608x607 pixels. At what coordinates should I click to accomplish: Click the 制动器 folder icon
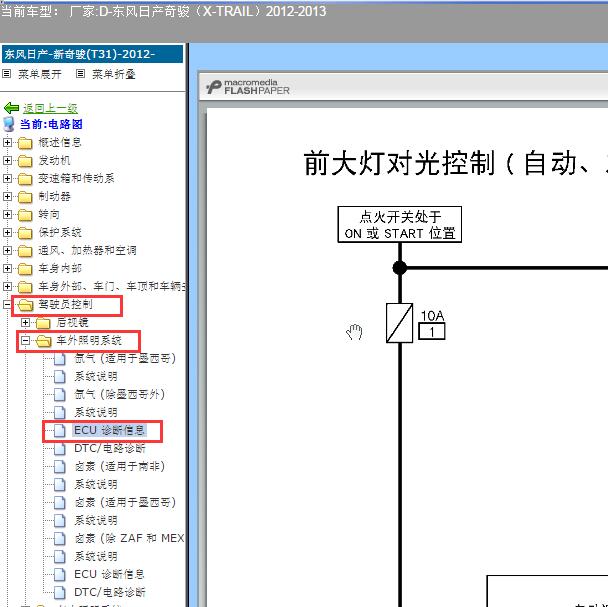coord(25,197)
